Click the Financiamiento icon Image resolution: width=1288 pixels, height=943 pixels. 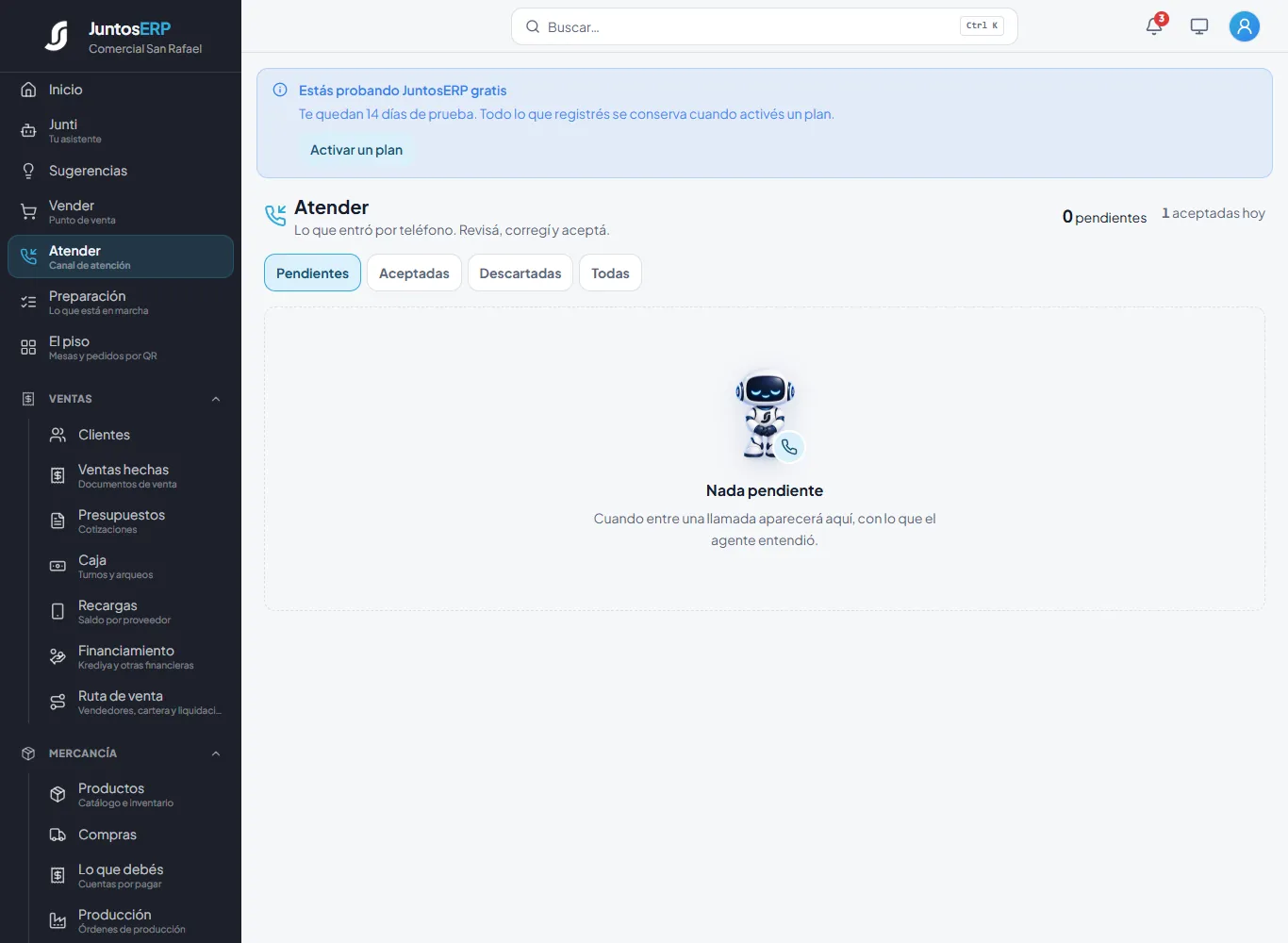pos(58,657)
